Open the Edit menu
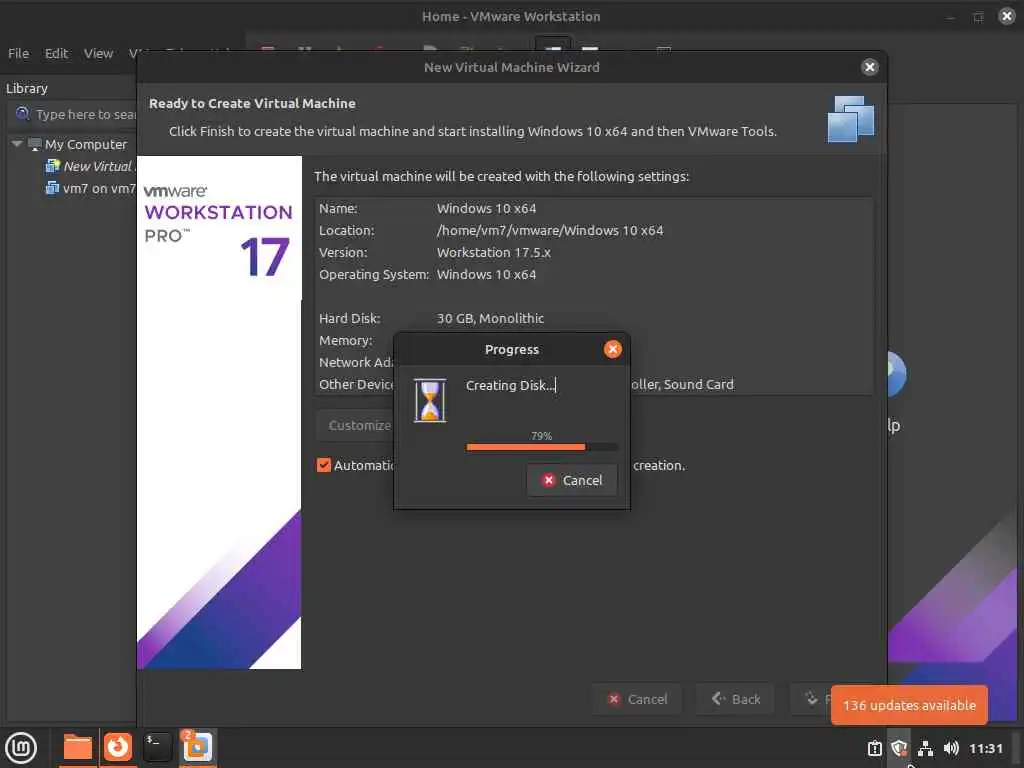 pyautogui.click(x=56, y=54)
